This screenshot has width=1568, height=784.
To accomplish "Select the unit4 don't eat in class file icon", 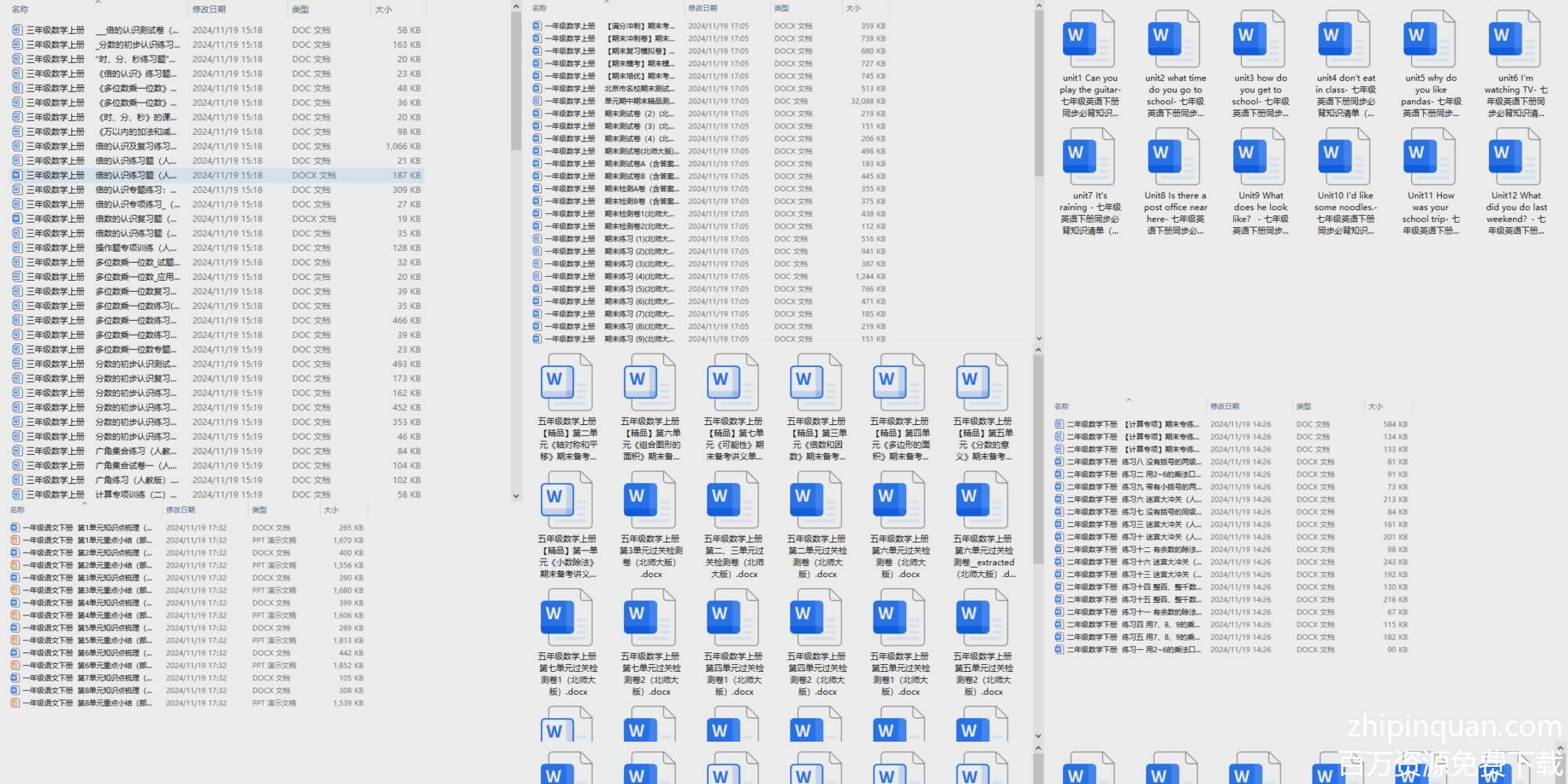I will click(x=1344, y=41).
